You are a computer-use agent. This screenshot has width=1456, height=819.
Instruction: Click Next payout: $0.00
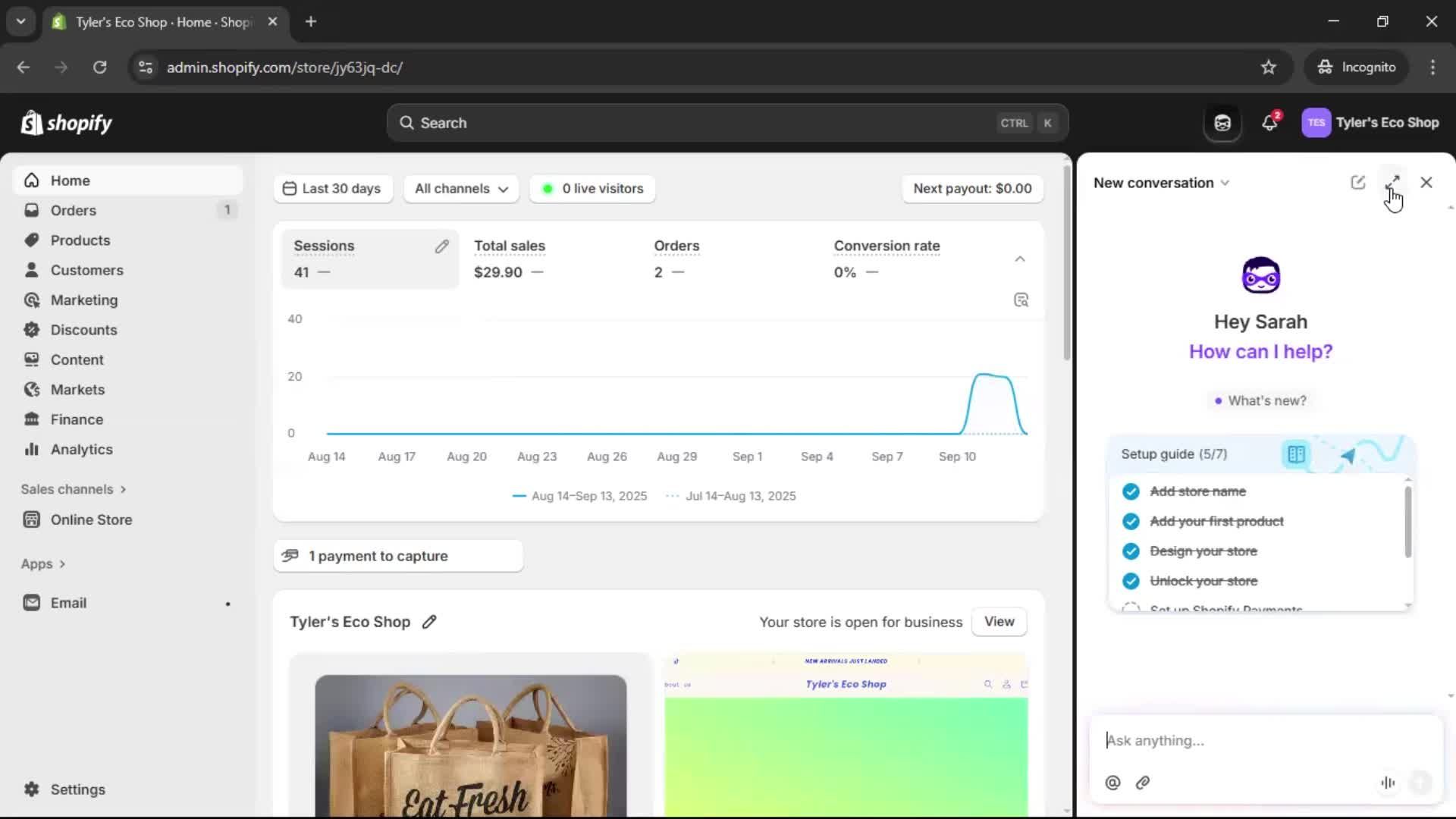click(972, 189)
